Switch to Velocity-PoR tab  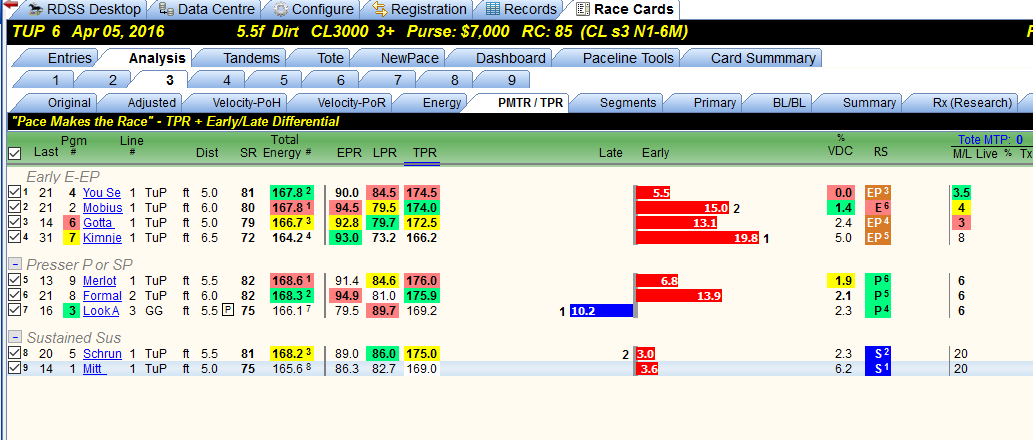pos(343,103)
